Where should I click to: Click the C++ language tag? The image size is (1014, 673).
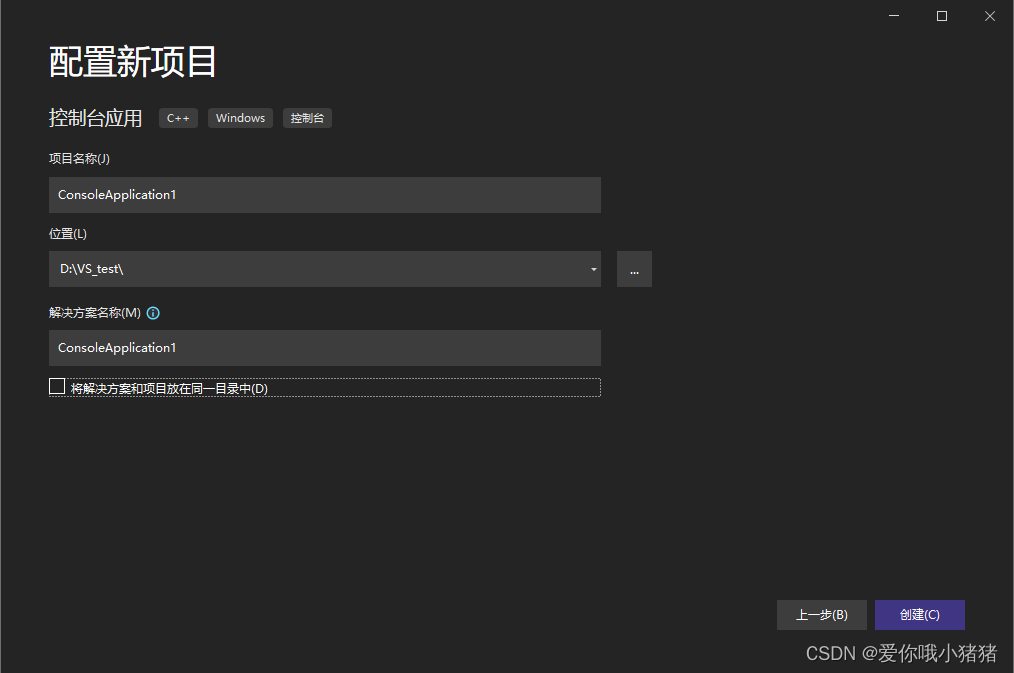(178, 117)
